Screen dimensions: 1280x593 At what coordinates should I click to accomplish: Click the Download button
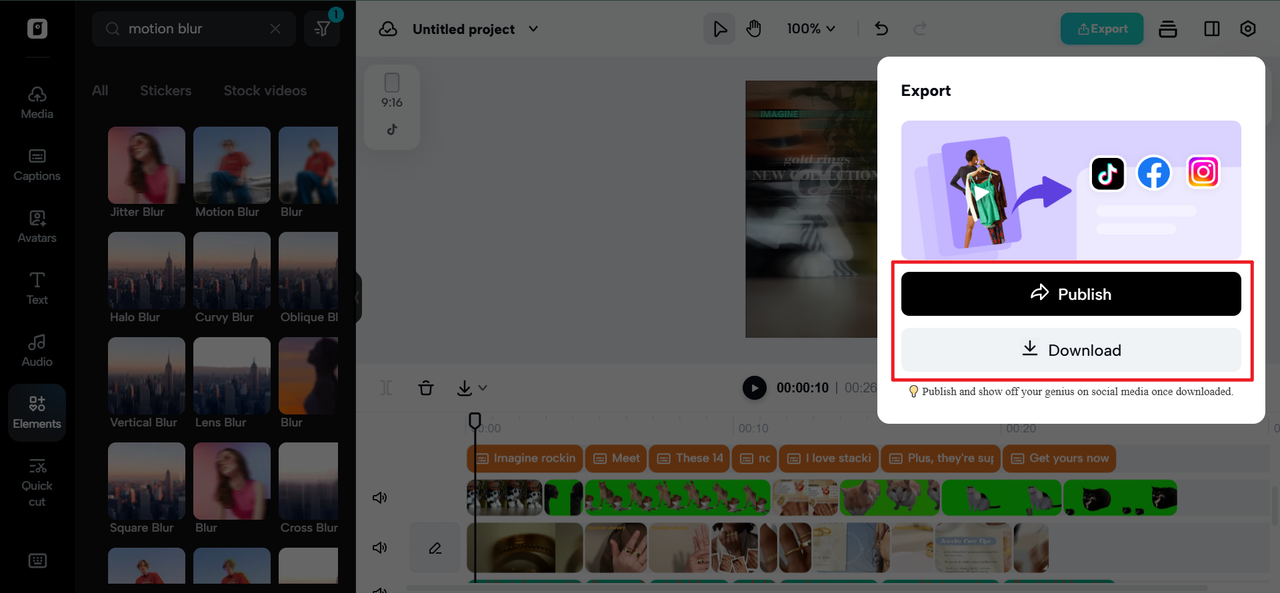tap(1071, 350)
